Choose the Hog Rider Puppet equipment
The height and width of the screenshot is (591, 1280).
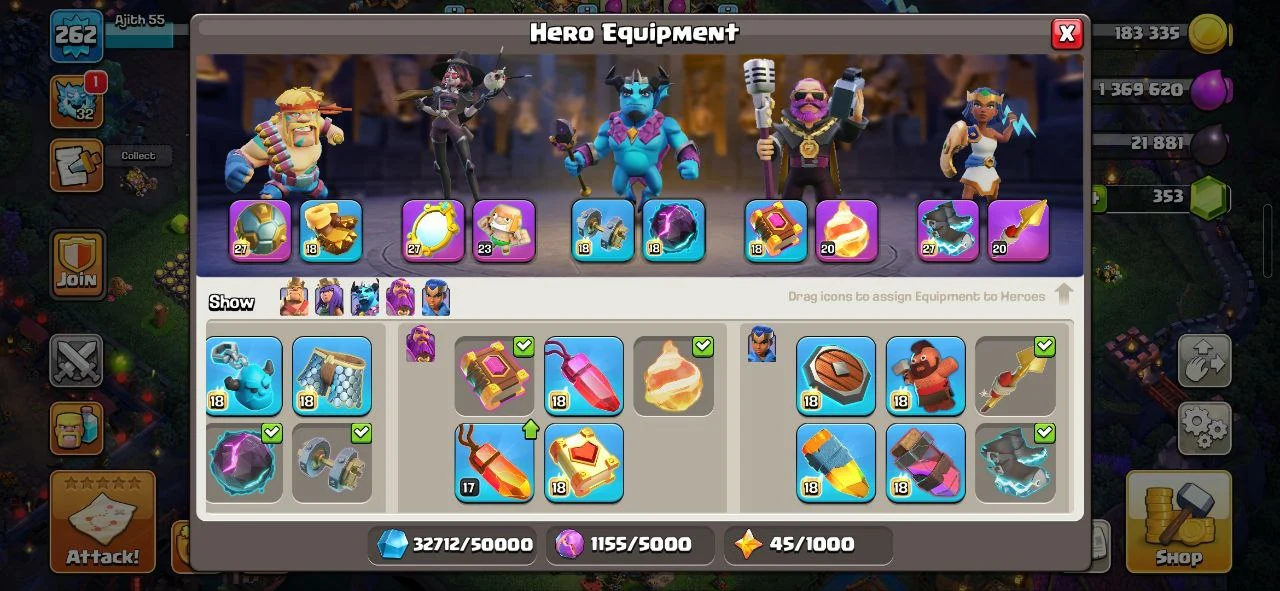[x=926, y=376]
